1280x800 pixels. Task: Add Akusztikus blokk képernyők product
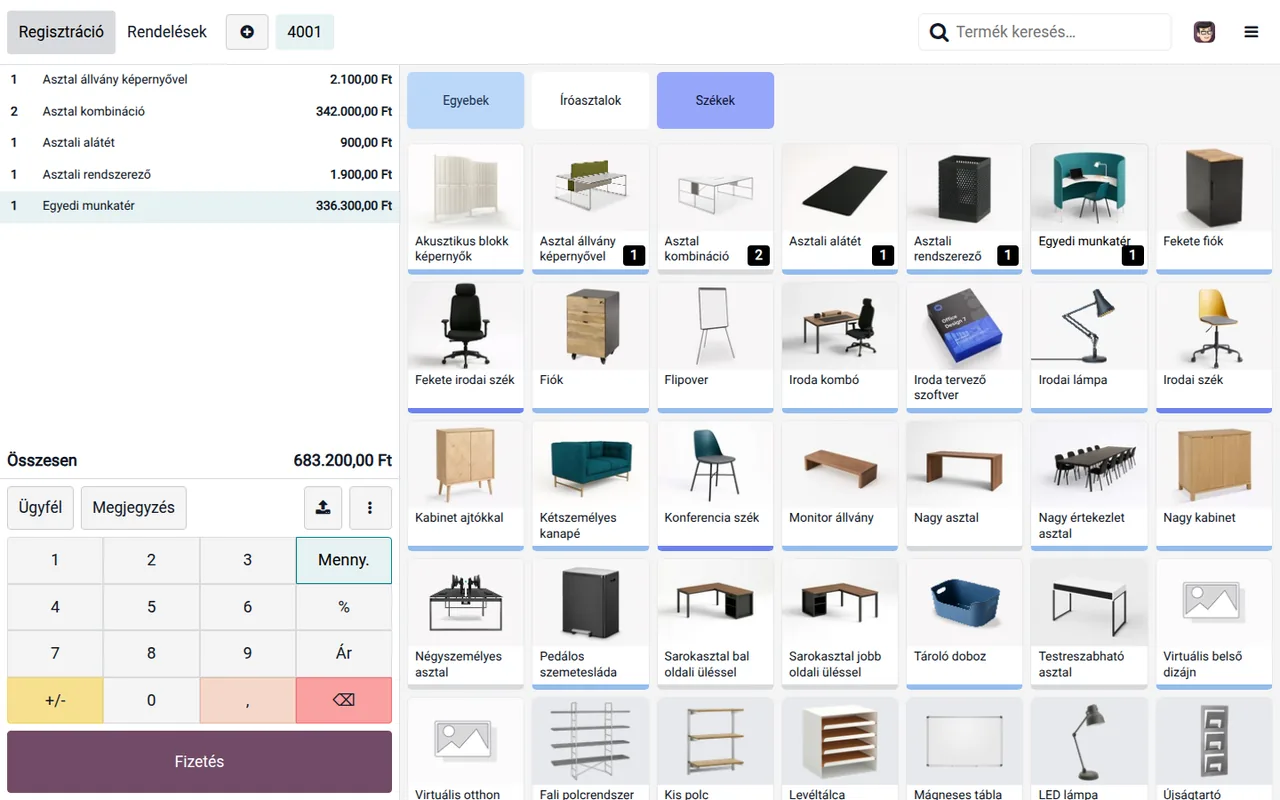(466, 209)
